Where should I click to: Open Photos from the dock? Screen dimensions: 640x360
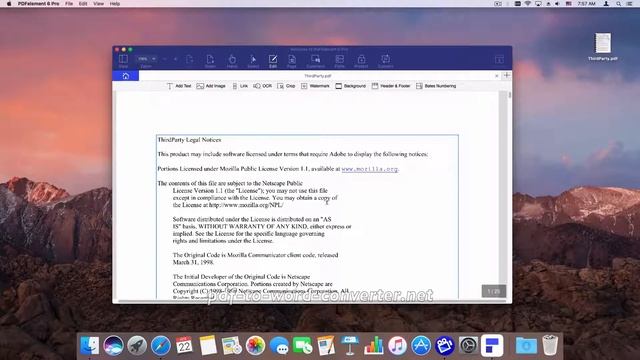pyautogui.click(x=255, y=345)
